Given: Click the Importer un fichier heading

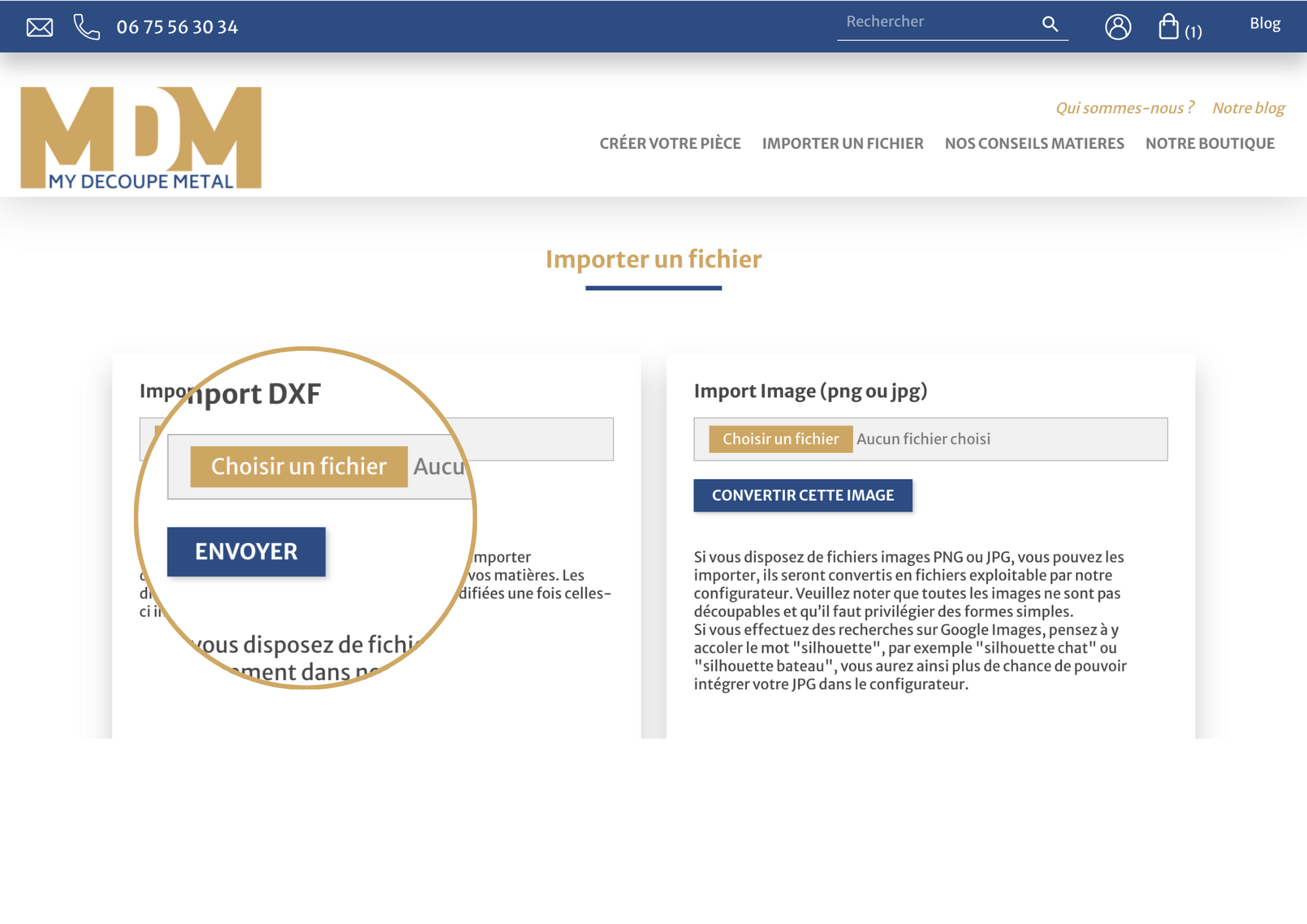Looking at the screenshot, I should pyautogui.click(x=653, y=259).
